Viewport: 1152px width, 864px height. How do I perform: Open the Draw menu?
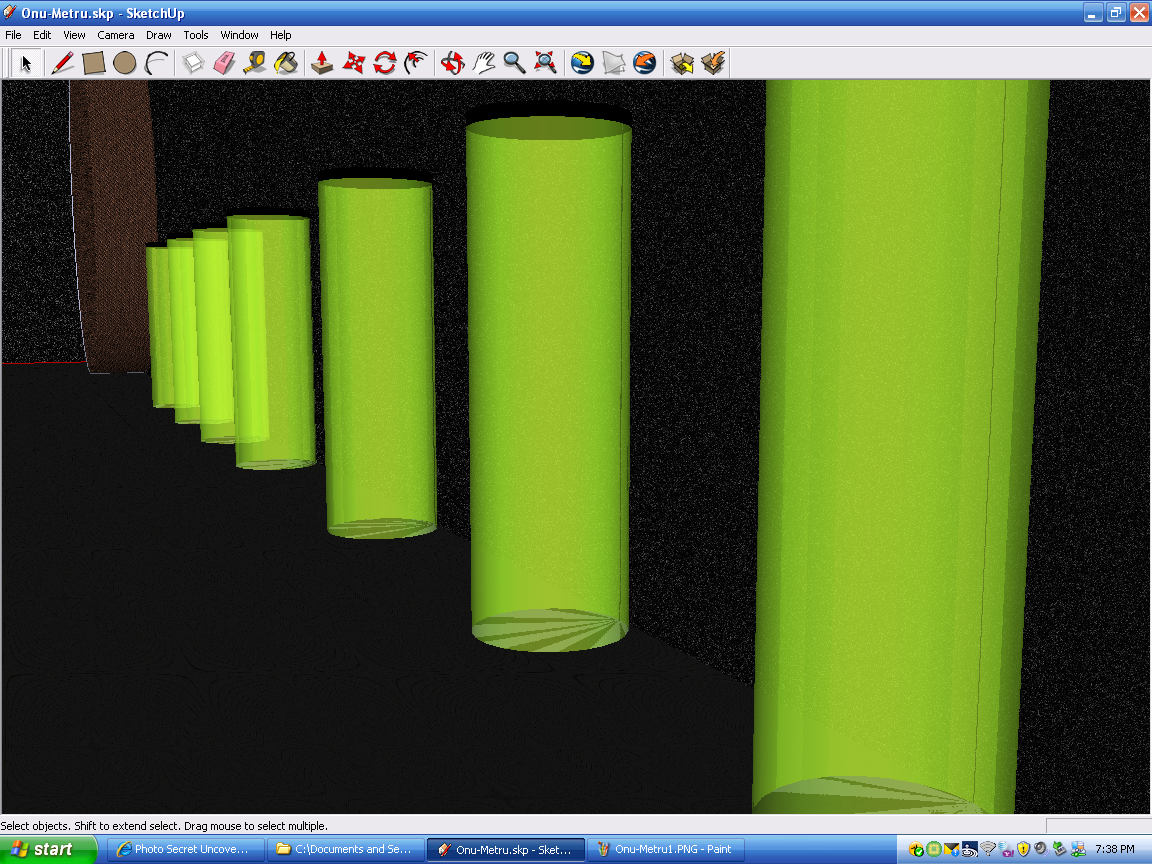point(159,35)
